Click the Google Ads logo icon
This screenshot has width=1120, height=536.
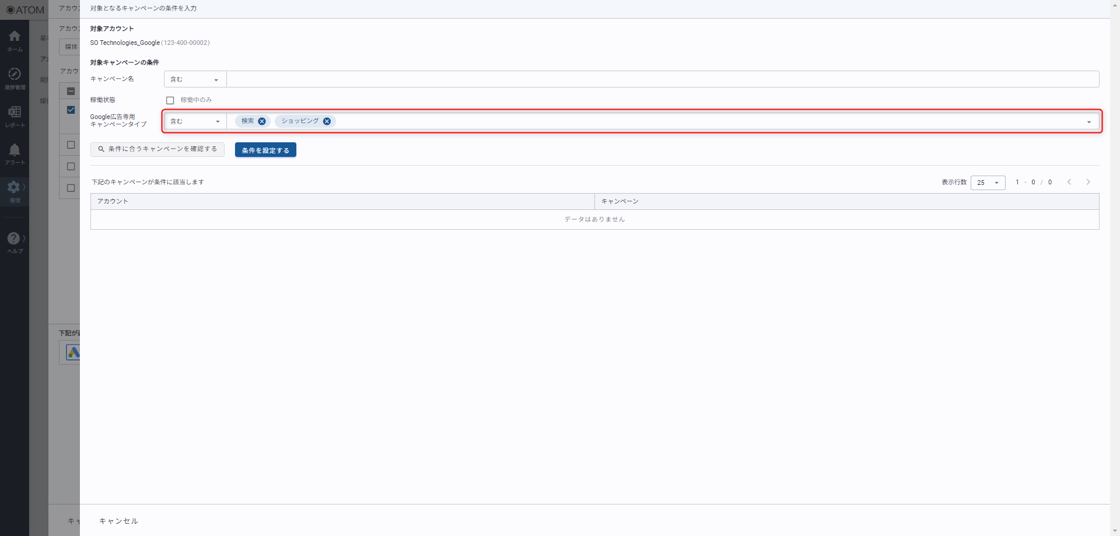[x=73, y=352]
